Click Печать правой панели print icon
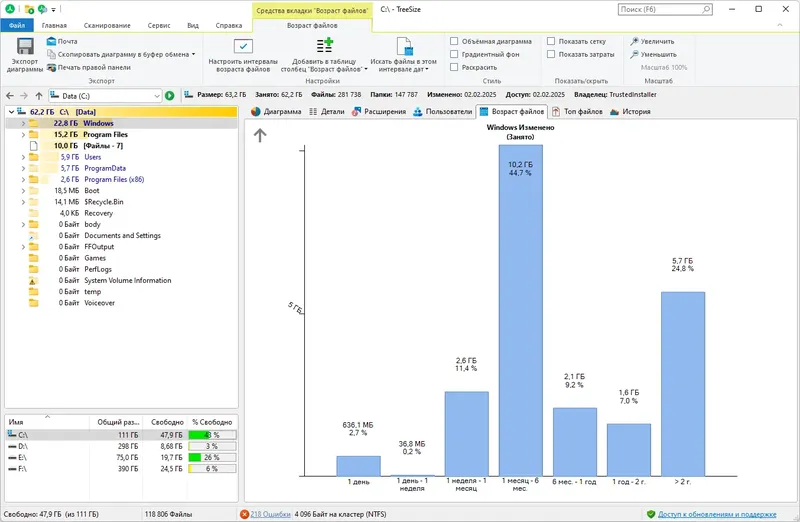This screenshot has height=522, width=800. (51, 67)
